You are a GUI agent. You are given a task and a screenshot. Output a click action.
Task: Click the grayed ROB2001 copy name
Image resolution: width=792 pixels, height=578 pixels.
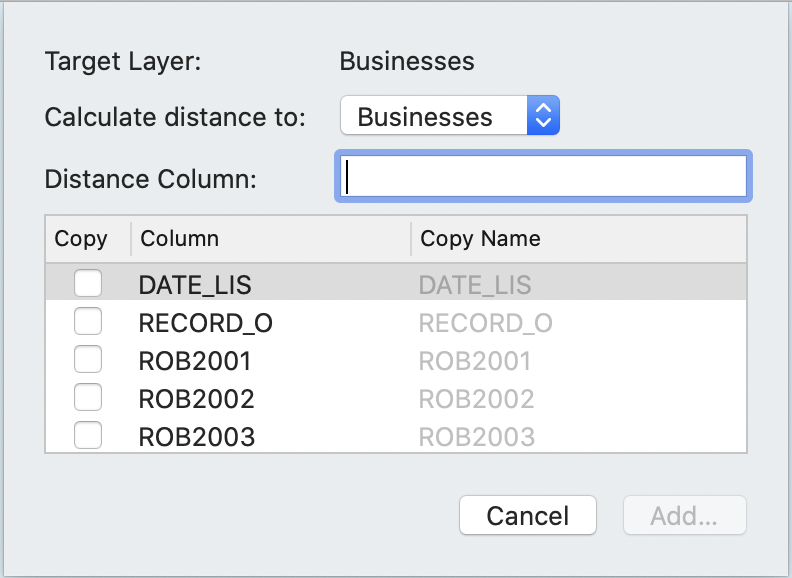(475, 361)
